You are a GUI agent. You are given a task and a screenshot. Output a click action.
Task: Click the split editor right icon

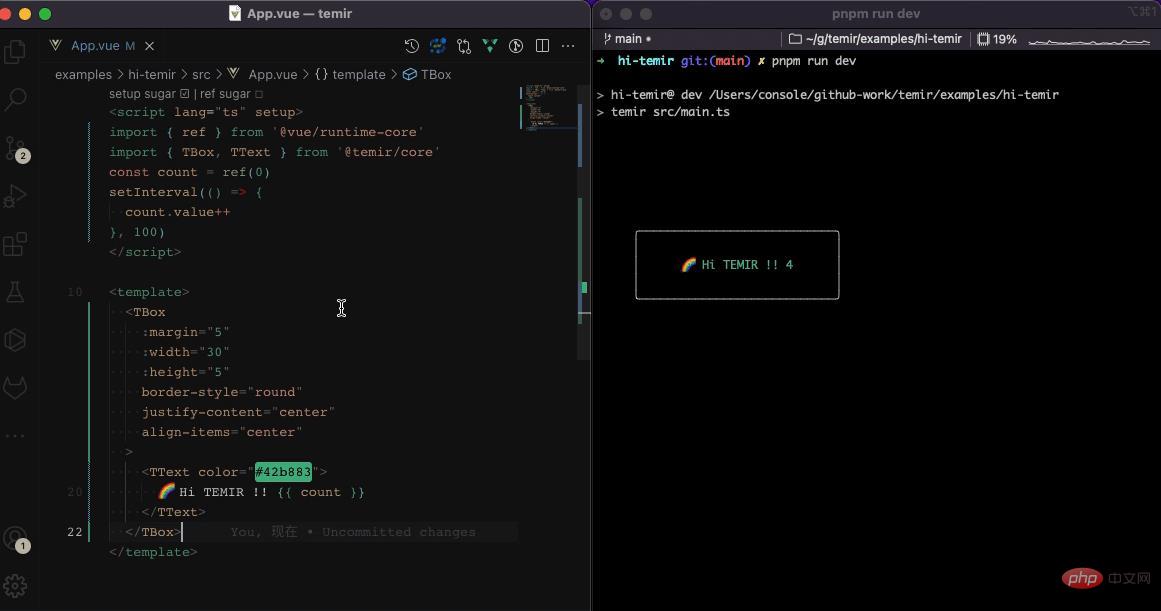tap(542, 46)
